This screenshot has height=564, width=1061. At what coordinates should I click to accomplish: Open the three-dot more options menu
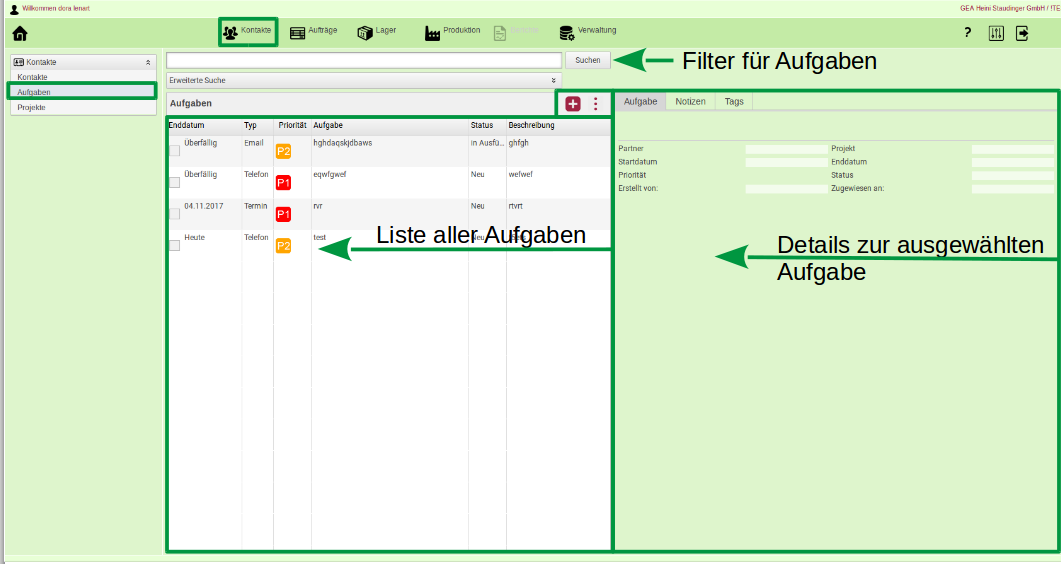[596, 103]
